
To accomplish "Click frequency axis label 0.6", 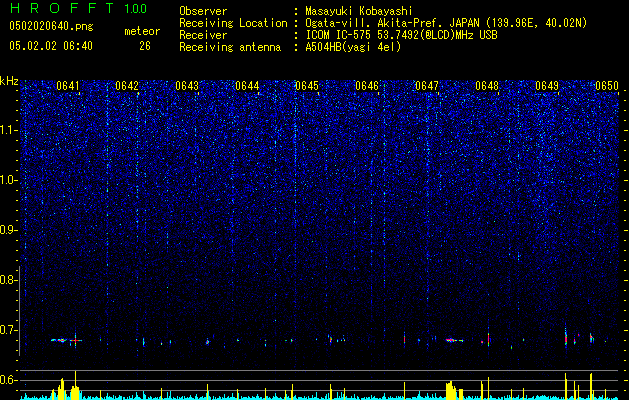I will 7,380.
